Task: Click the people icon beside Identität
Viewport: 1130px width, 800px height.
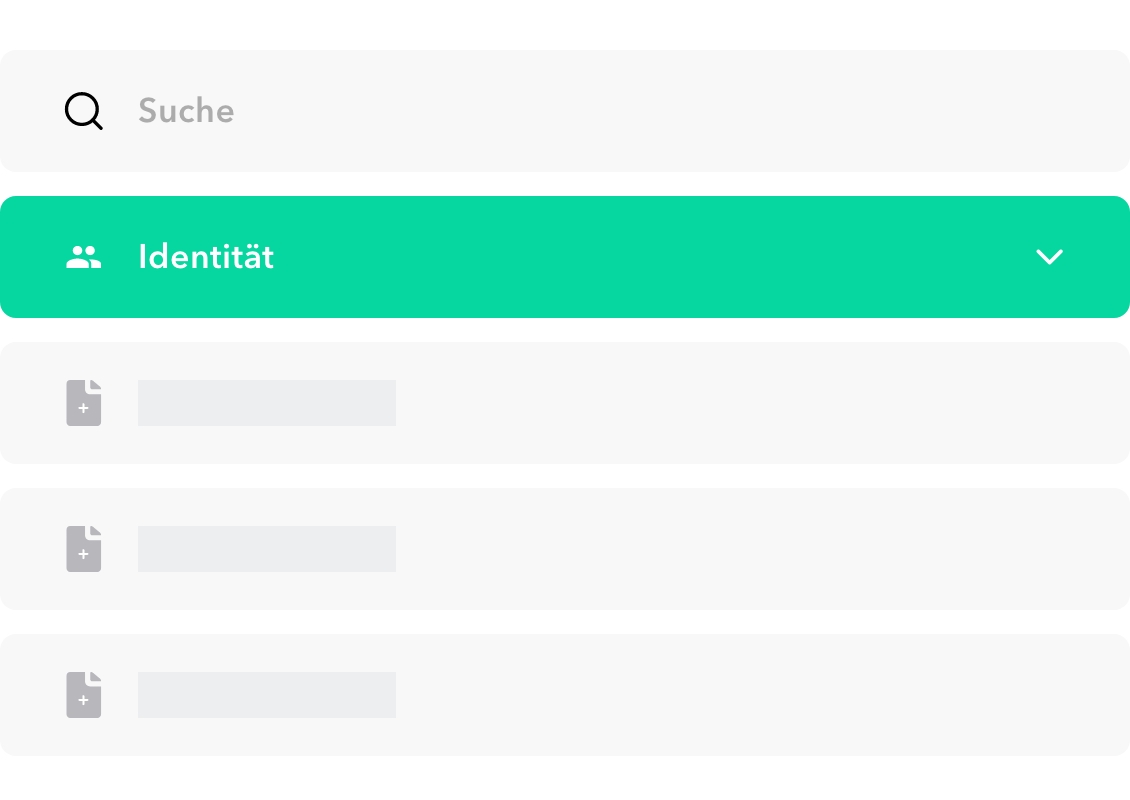Action: pyautogui.click(x=84, y=257)
